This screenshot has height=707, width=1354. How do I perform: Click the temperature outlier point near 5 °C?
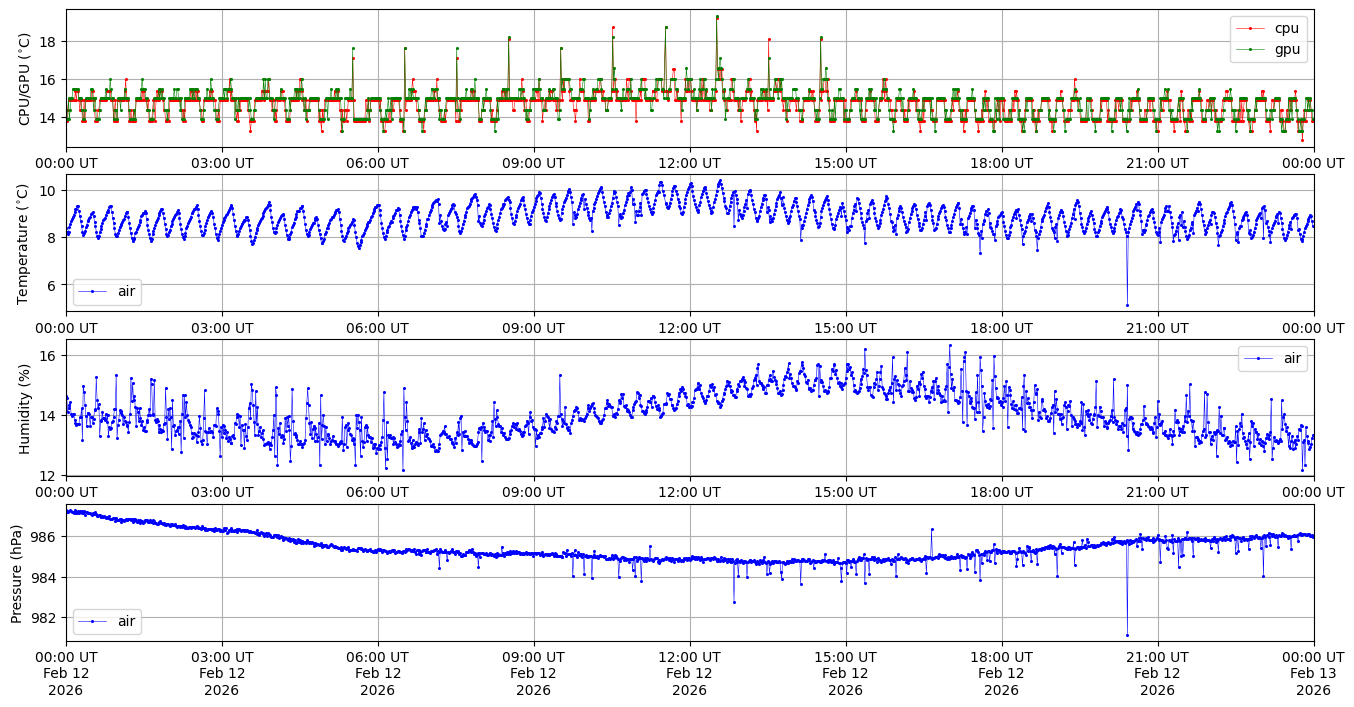1127,305
